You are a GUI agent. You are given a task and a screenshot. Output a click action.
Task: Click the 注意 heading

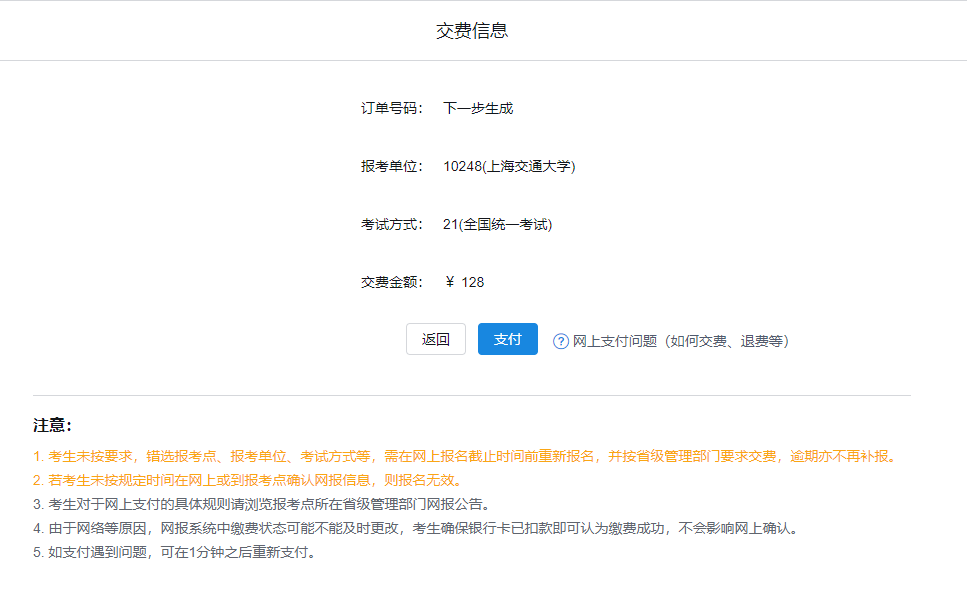52,426
